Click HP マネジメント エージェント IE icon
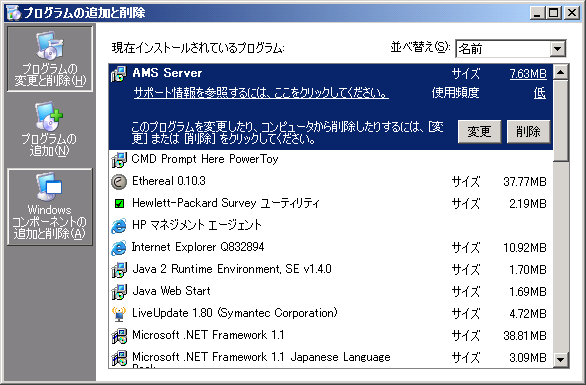This screenshot has width=586, height=385. 119,225
